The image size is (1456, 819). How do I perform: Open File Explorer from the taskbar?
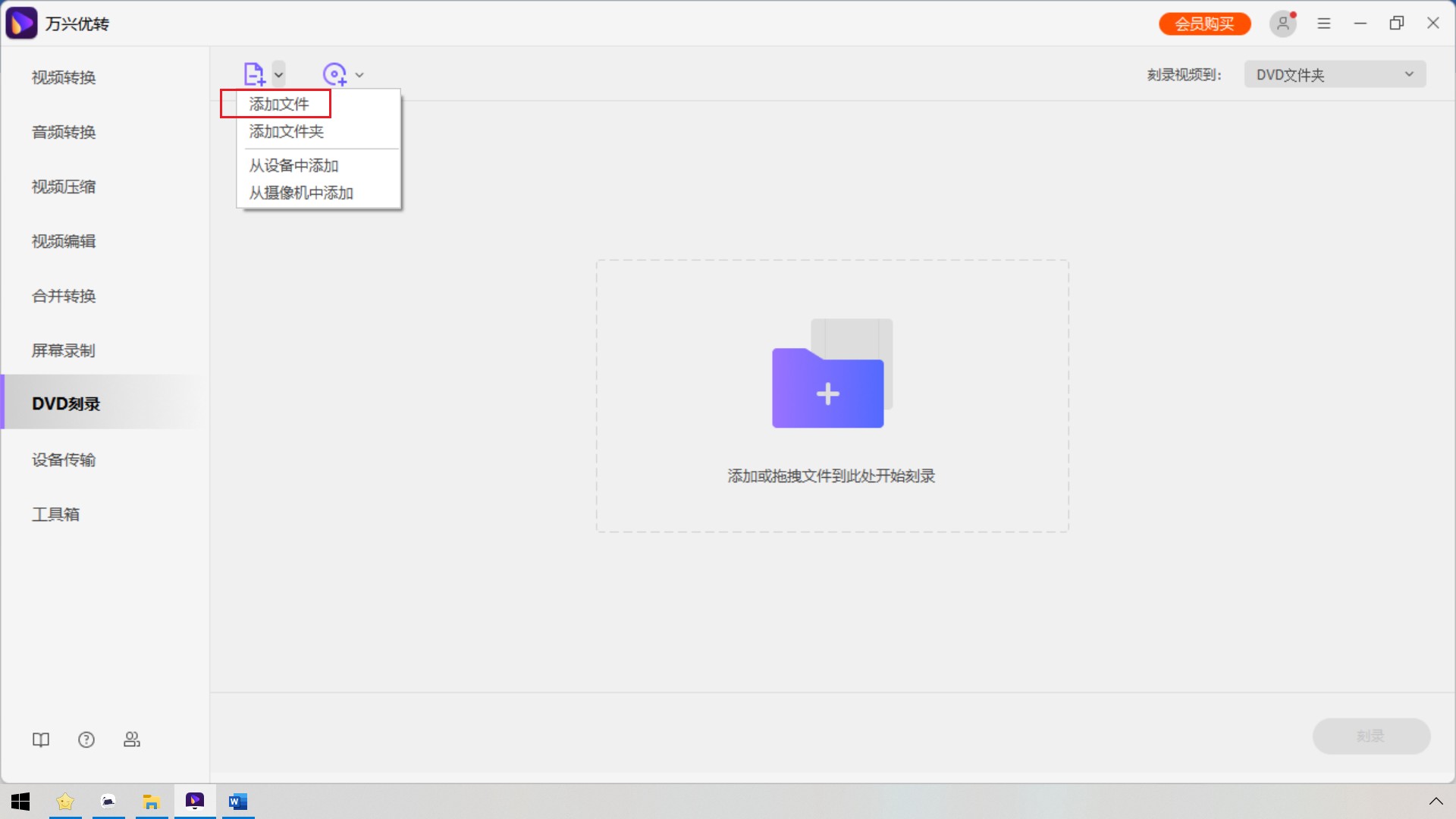click(152, 802)
